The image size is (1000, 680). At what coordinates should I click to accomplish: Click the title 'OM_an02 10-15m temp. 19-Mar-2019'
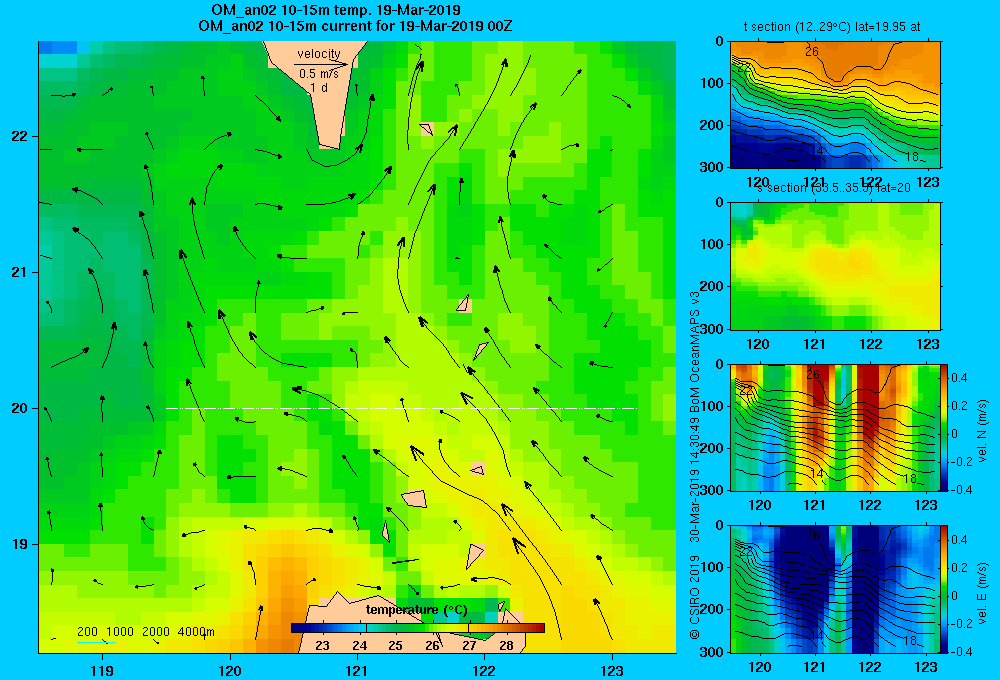pos(335,10)
